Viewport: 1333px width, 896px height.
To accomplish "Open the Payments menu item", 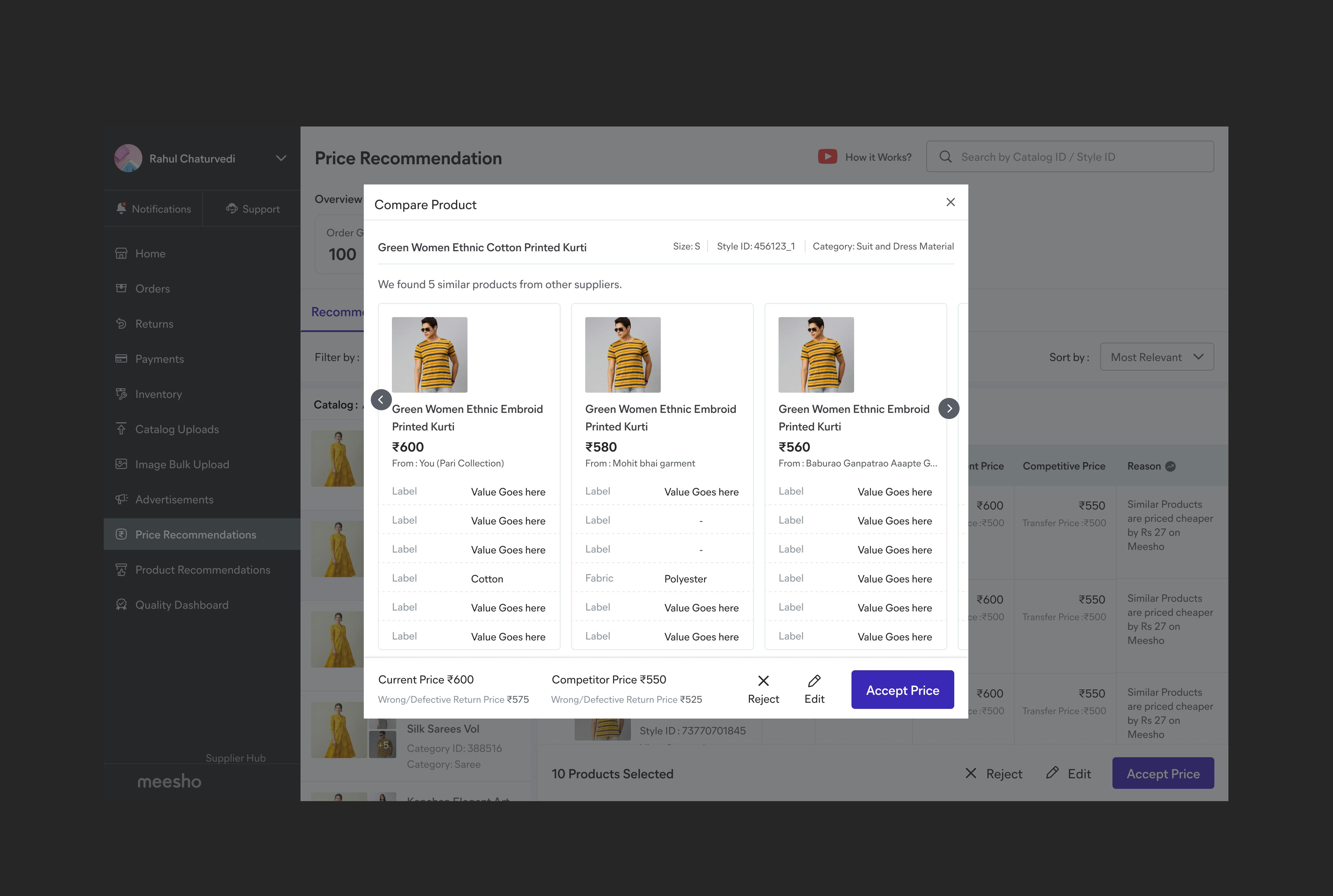I will click(x=202, y=358).
